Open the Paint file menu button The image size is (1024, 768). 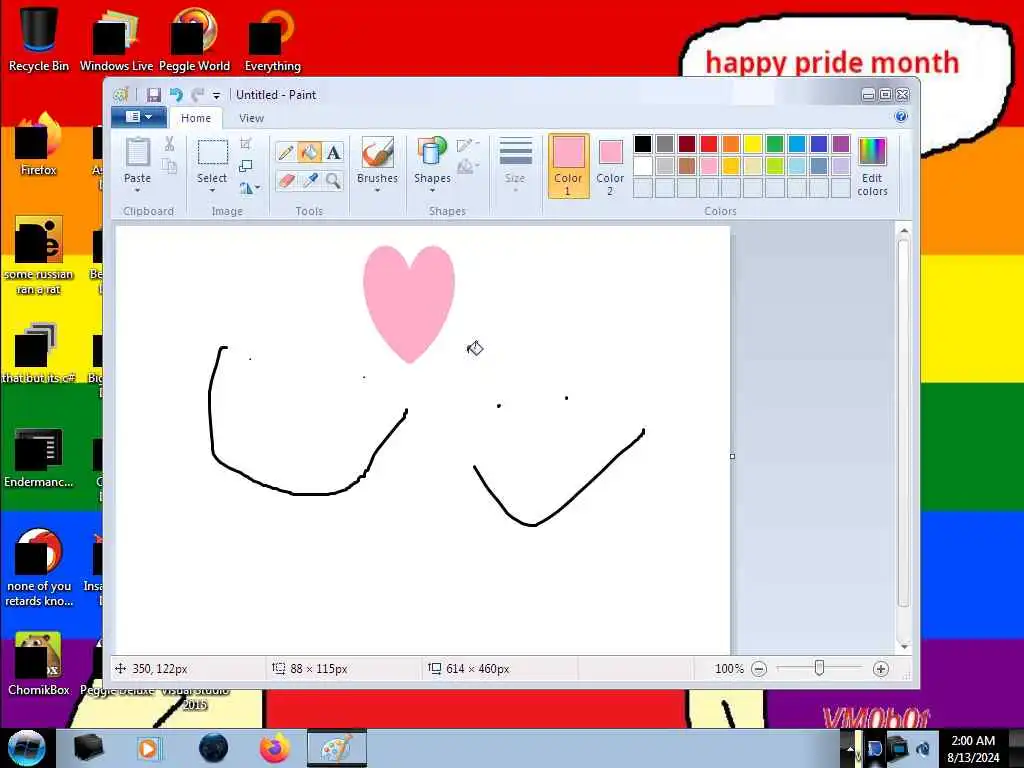pyautogui.click(x=138, y=117)
